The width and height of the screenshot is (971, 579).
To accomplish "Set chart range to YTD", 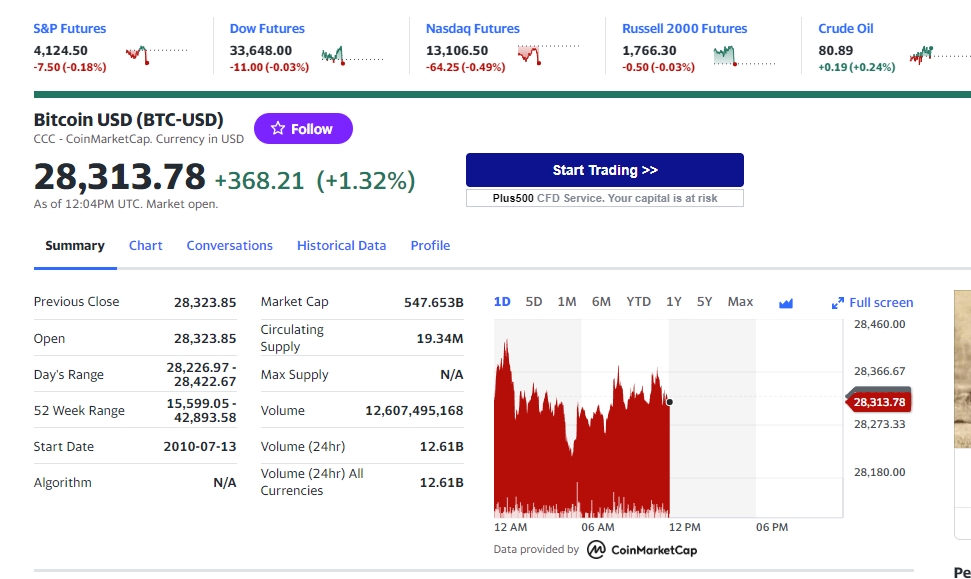I will pos(638,302).
